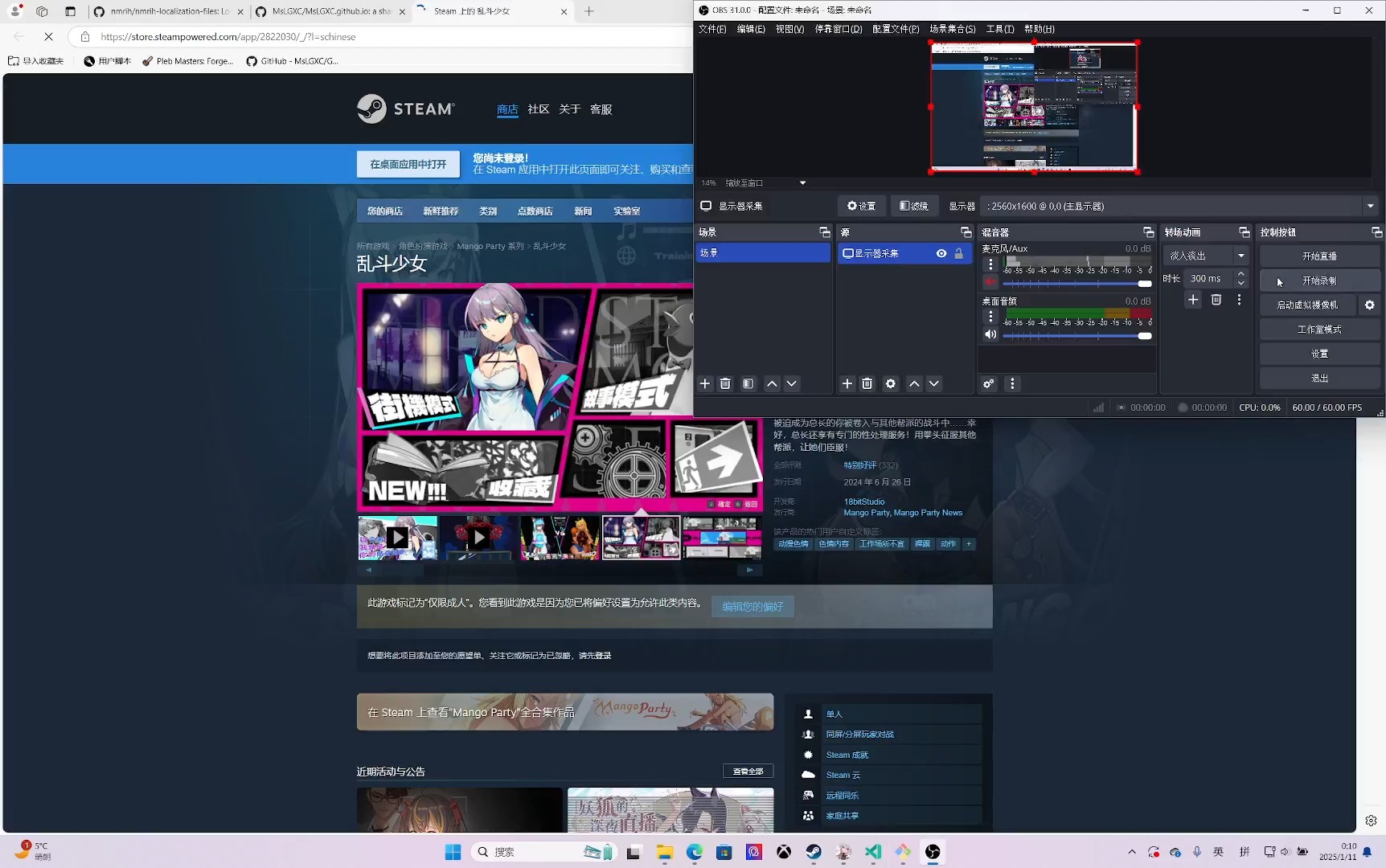Open Steam app from Windows taskbar

[814, 852]
